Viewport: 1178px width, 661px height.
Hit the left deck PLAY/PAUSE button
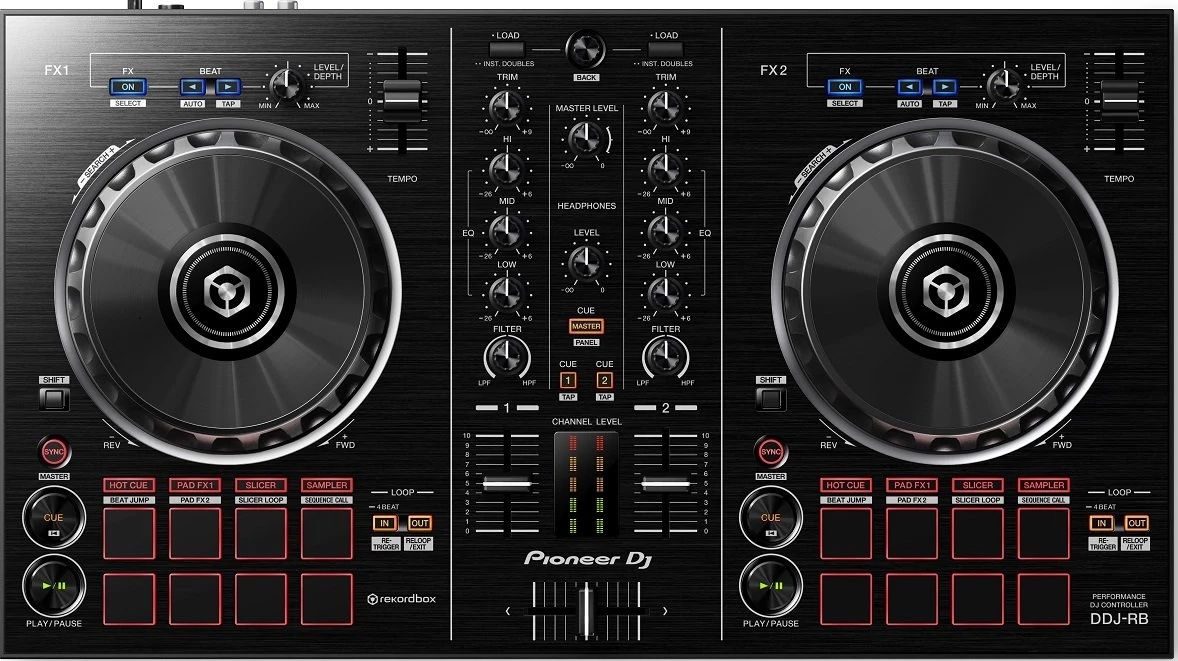coord(53,586)
